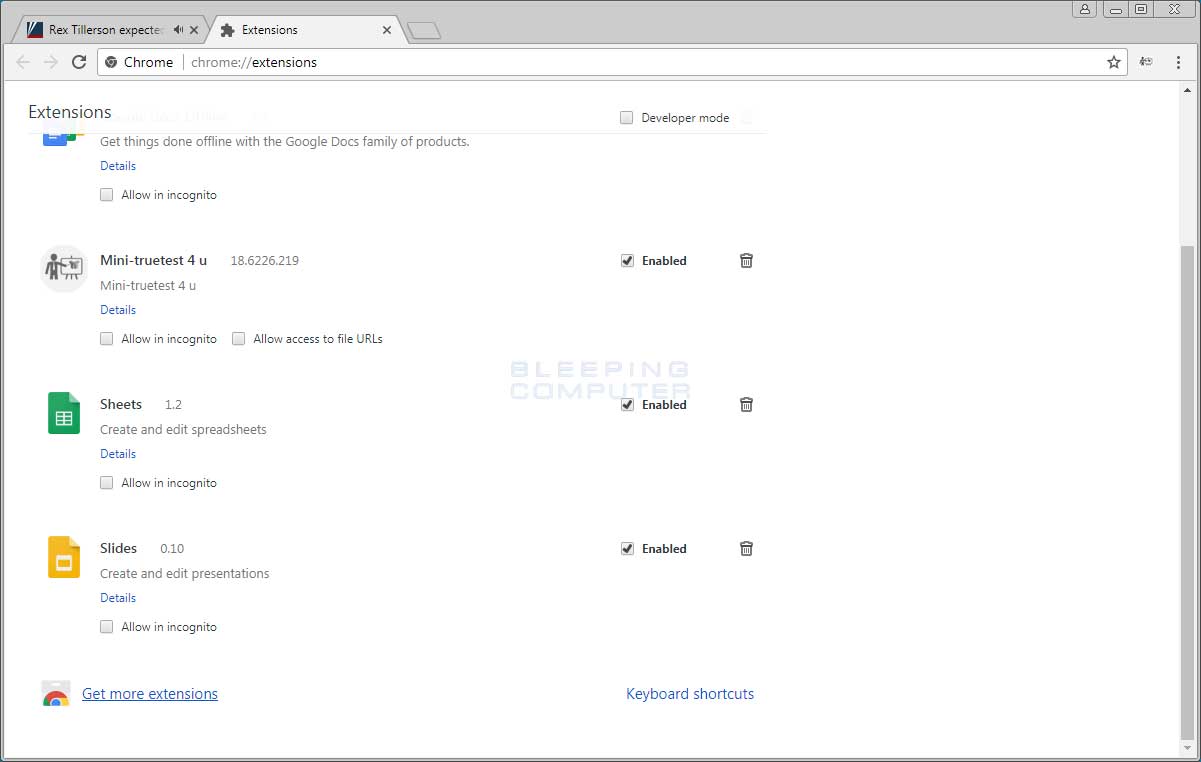The width and height of the screenshot is (1201, 762).
Task: Click the green Sheets extension icon
Action: [64, 412]
